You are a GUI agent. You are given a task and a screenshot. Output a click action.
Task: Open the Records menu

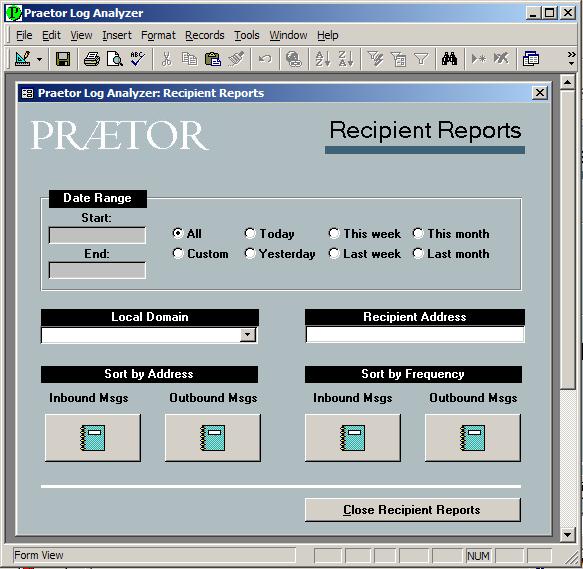(x=204, y=35)
